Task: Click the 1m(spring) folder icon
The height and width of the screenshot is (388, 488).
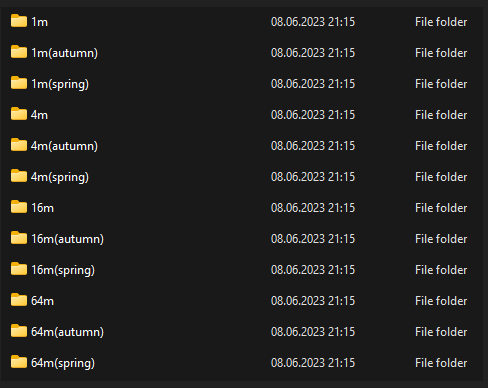Action: coord(19,83)
